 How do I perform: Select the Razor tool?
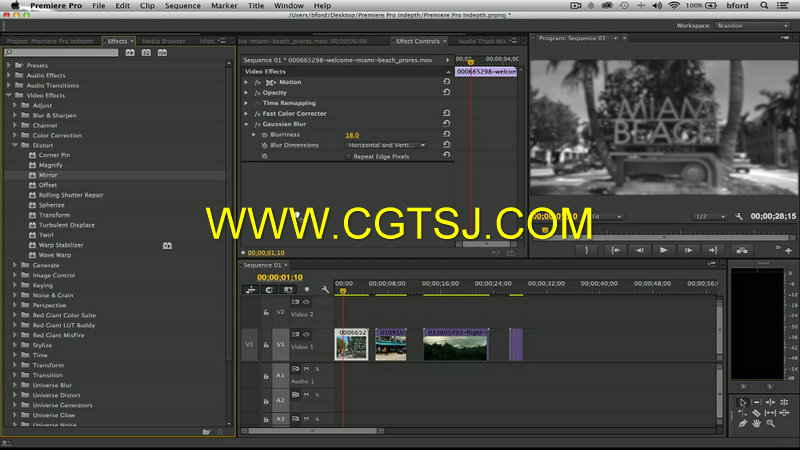coord(757,413)
